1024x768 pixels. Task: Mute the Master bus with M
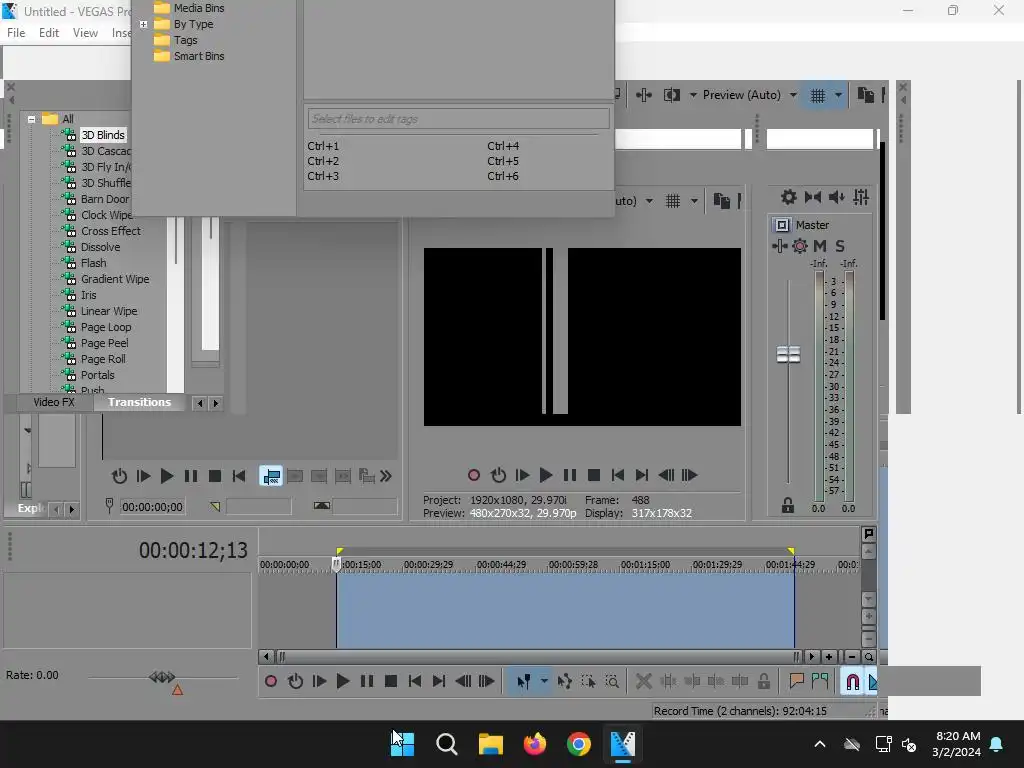click(x=820, y=246)
